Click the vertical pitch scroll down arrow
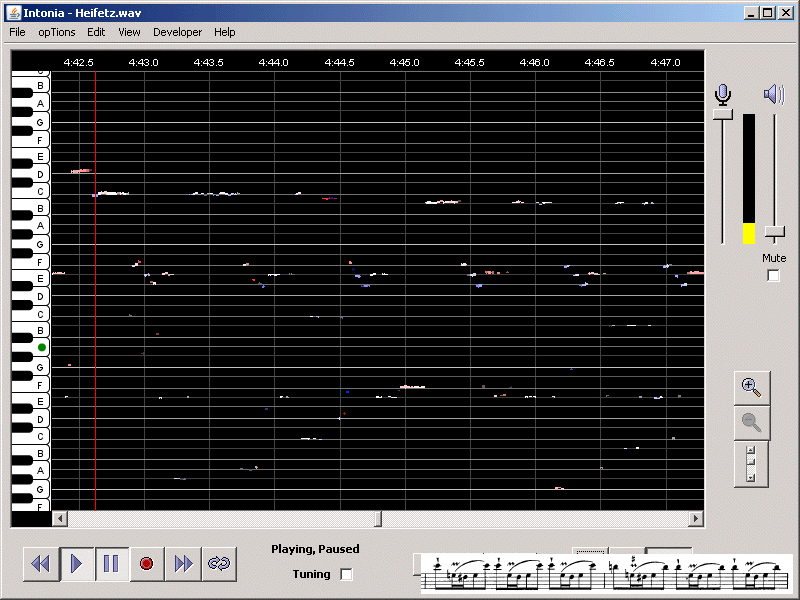The image size is (800, 600). (x=751, y=478)
